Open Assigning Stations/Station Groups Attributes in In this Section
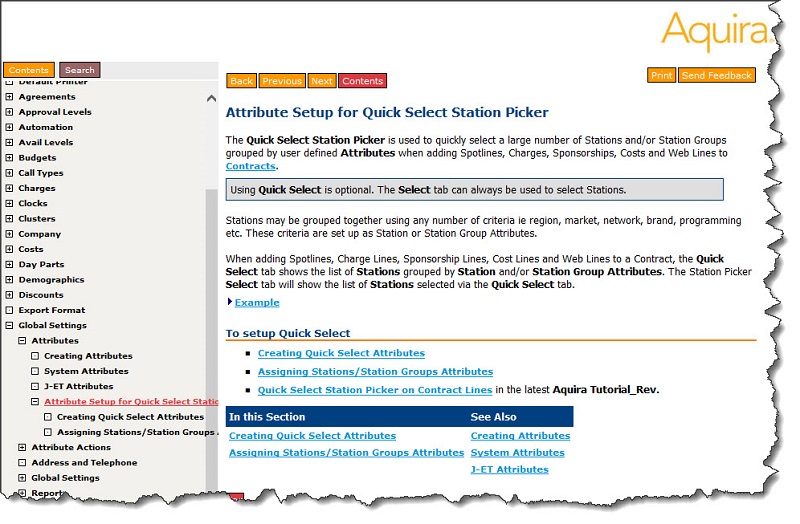 tap(346, 453)
